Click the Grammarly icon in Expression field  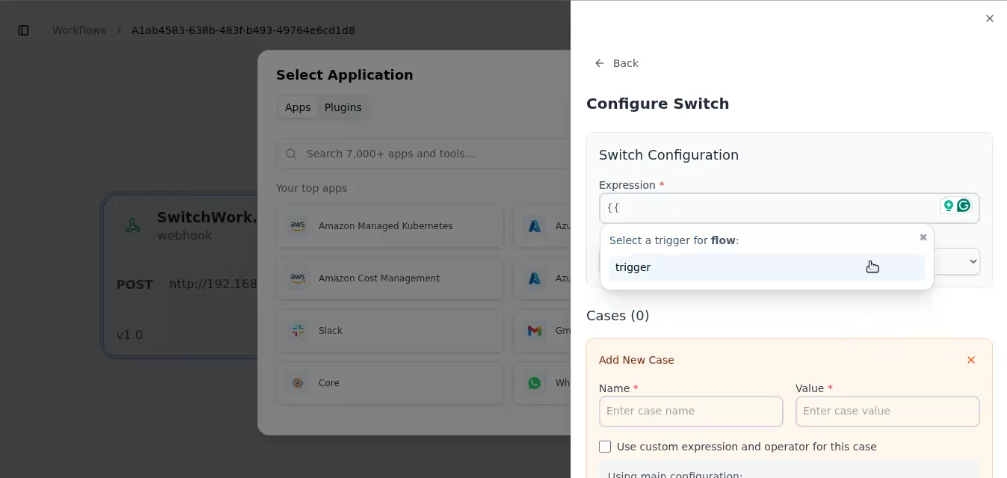click(x=964, y=206)
